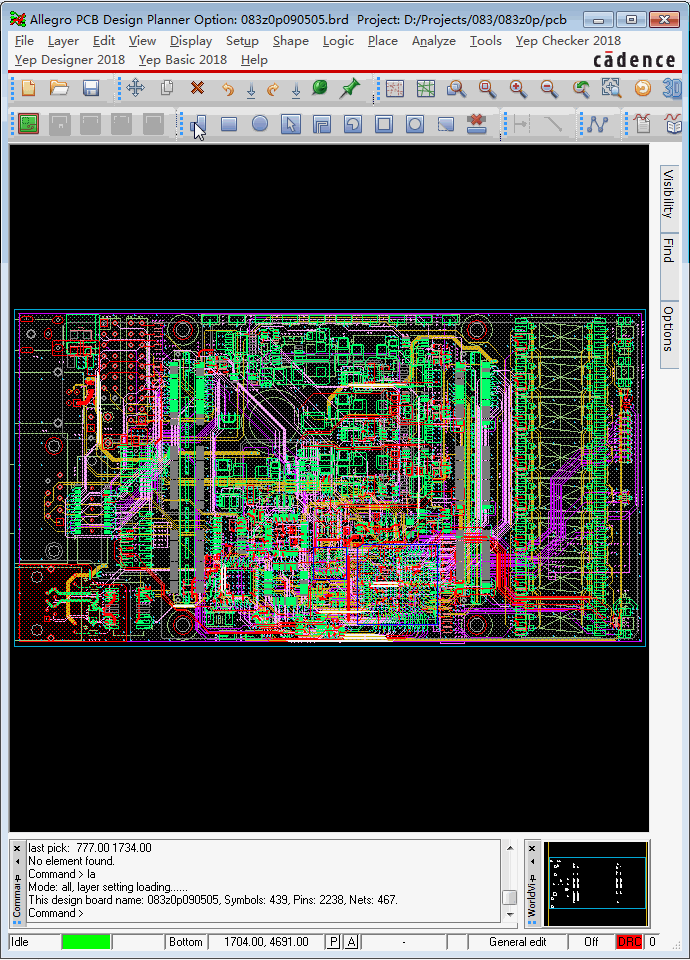Click the Zoom In icon
This screenshot has height=960, width=690.
pos(519,89)
